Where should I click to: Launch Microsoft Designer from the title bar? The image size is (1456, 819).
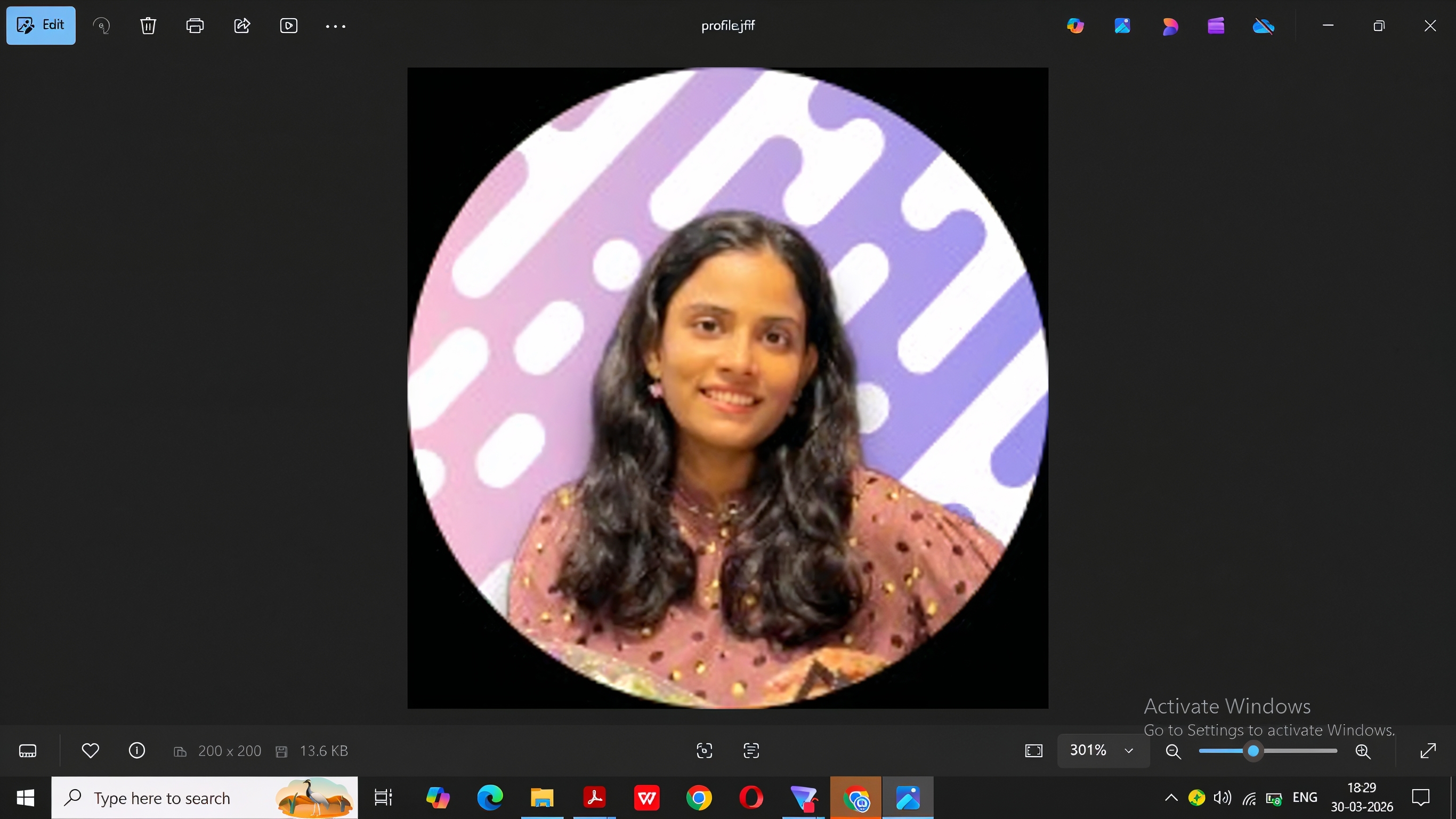tap(1170, 26)
